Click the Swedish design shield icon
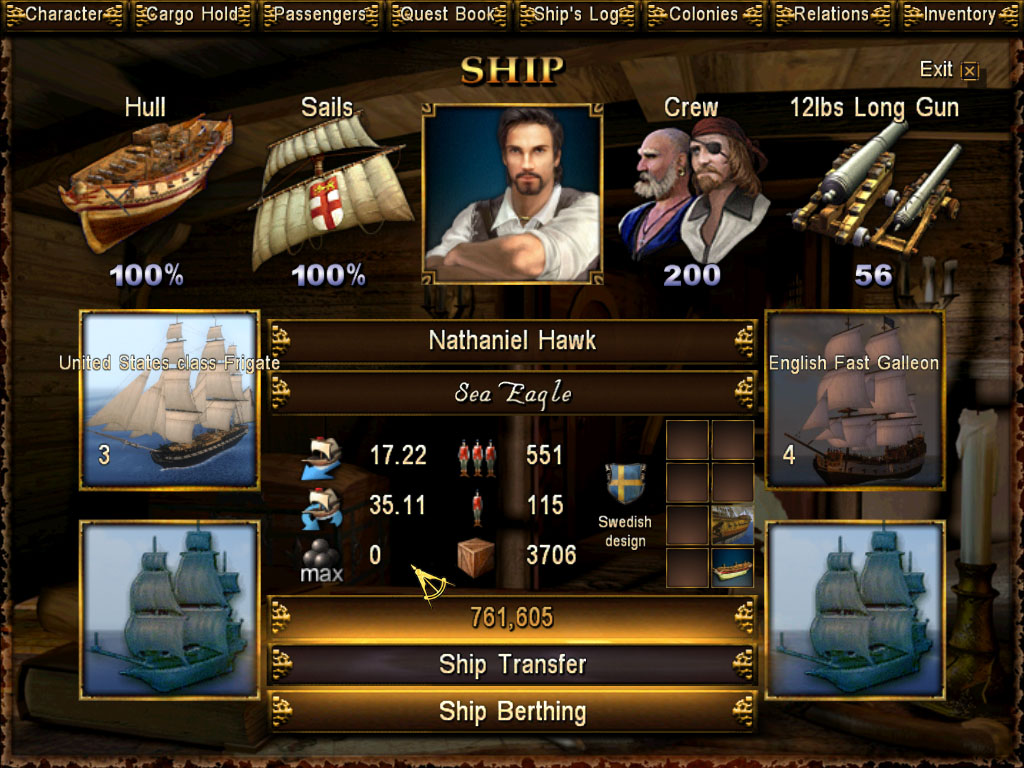Image resolution: width=1024 pixels, height=768 pixels. tap(625, 483)
